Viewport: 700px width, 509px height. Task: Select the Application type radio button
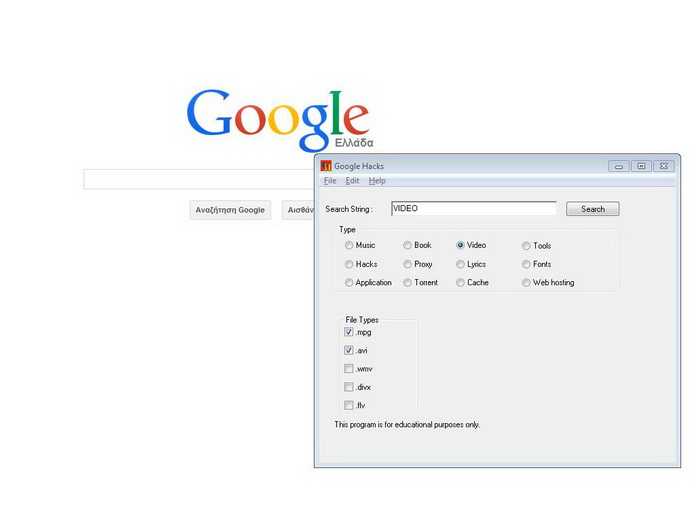349,283
